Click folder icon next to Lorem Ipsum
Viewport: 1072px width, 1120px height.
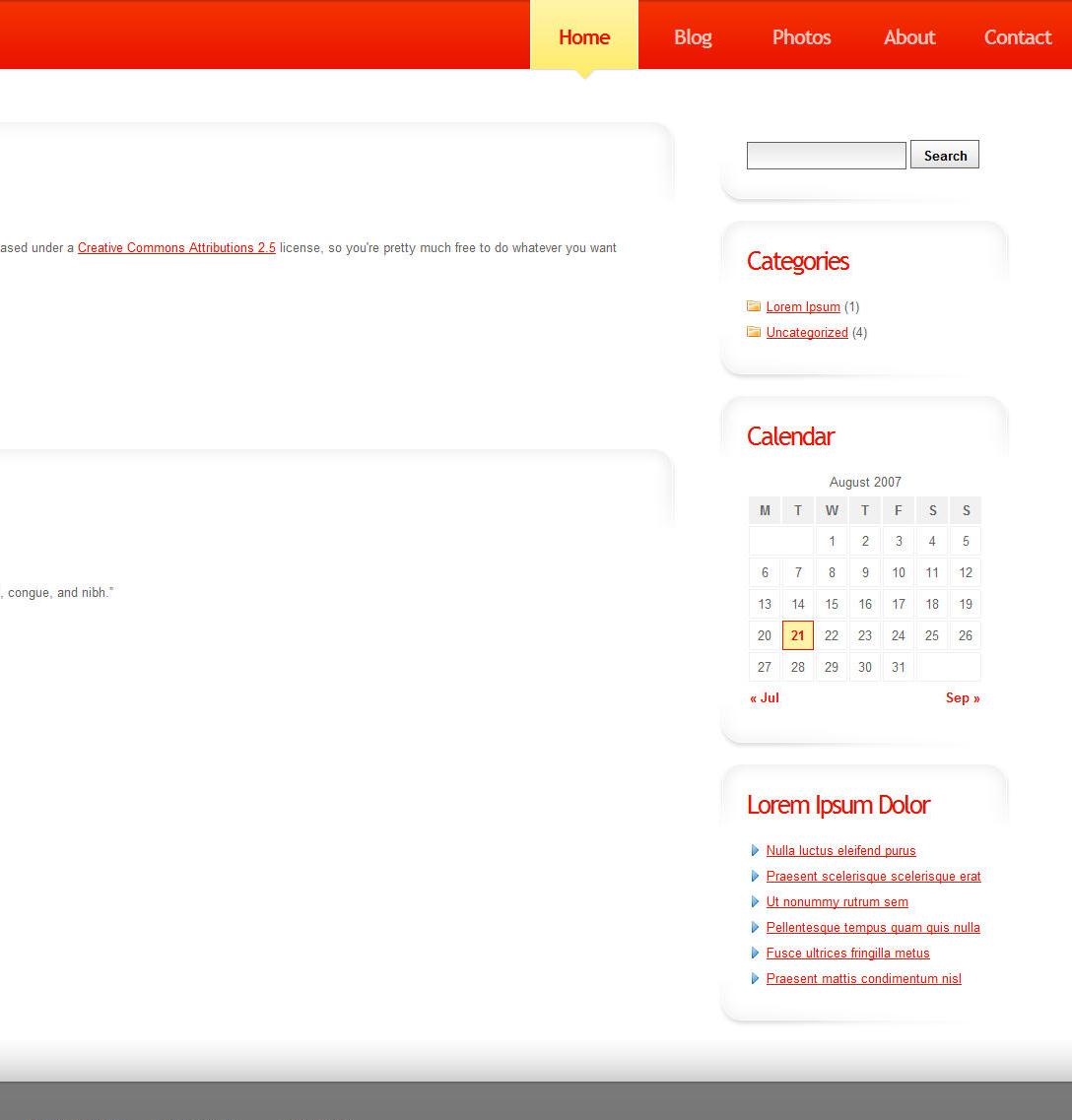coord(754,306)
